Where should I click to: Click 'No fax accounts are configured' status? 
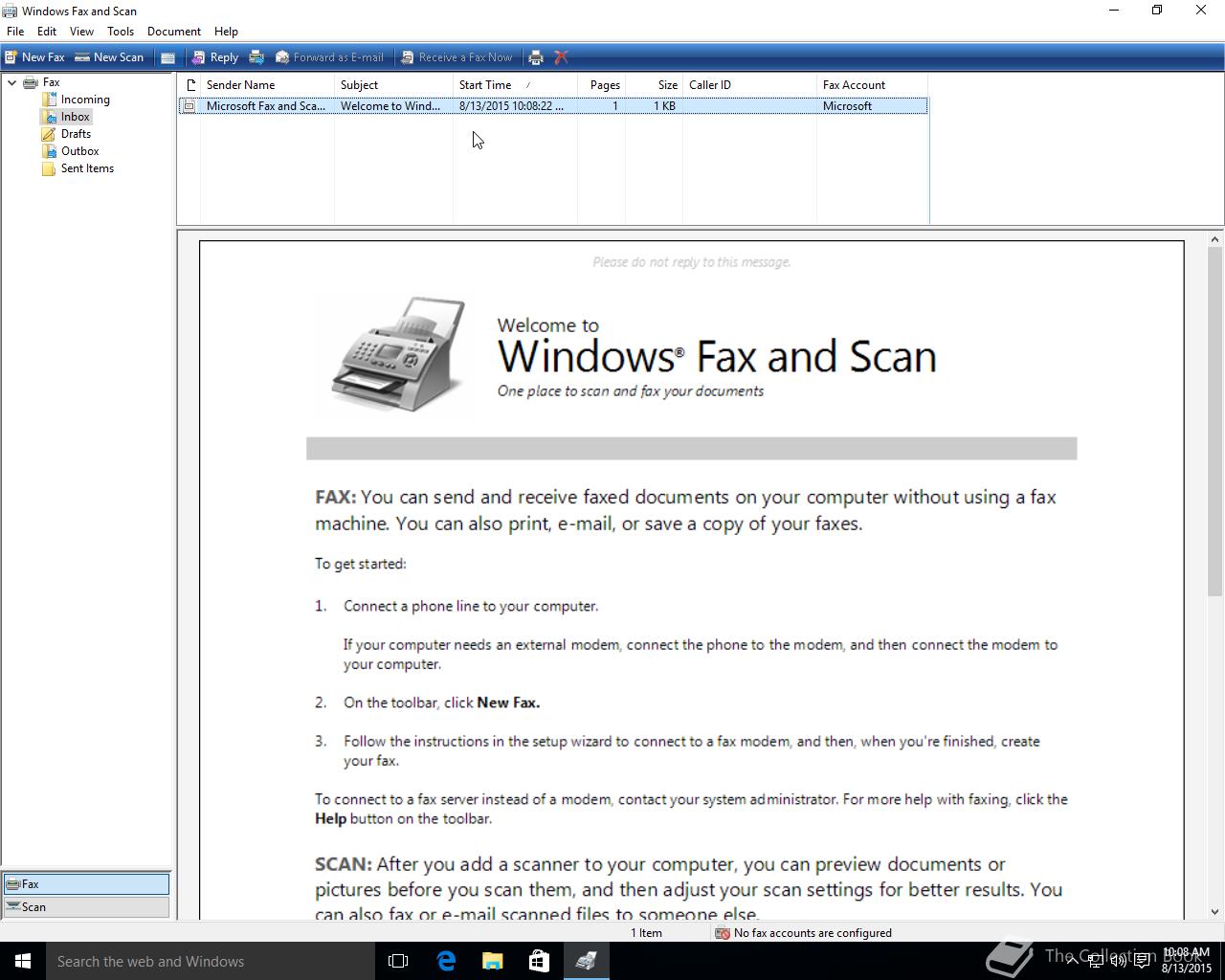click(813, 933)
